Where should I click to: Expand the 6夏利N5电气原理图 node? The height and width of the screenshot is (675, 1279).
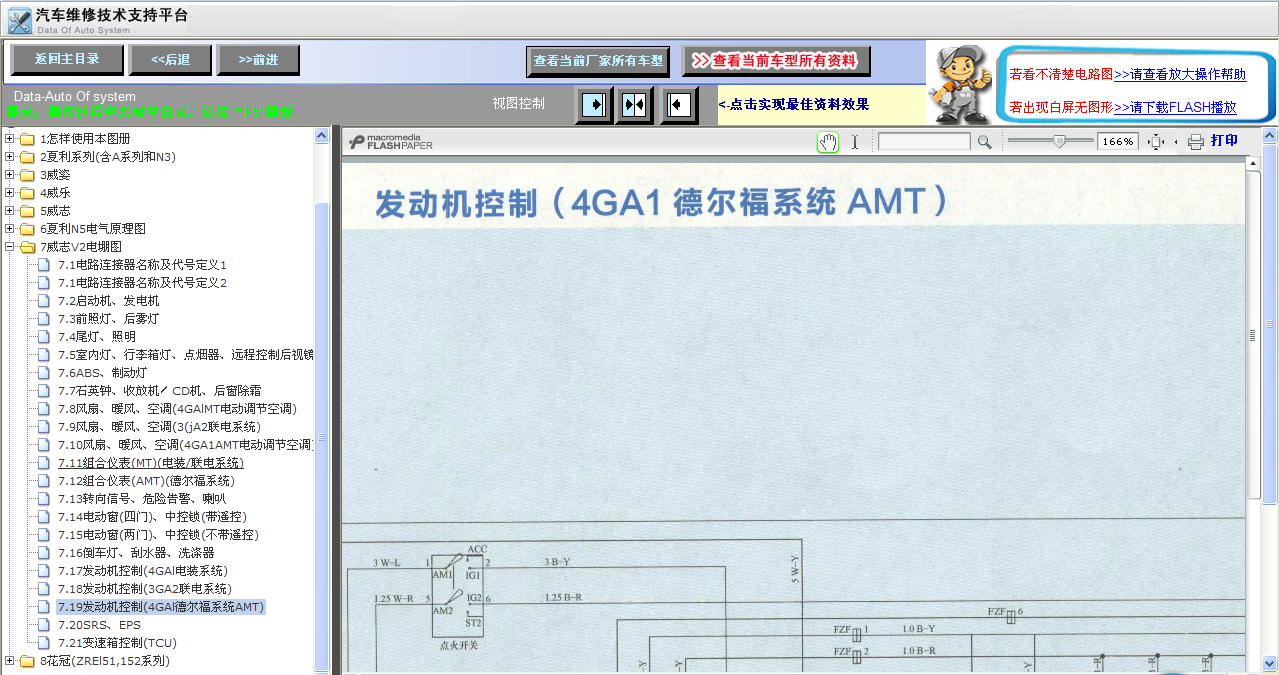pos(10,229)
